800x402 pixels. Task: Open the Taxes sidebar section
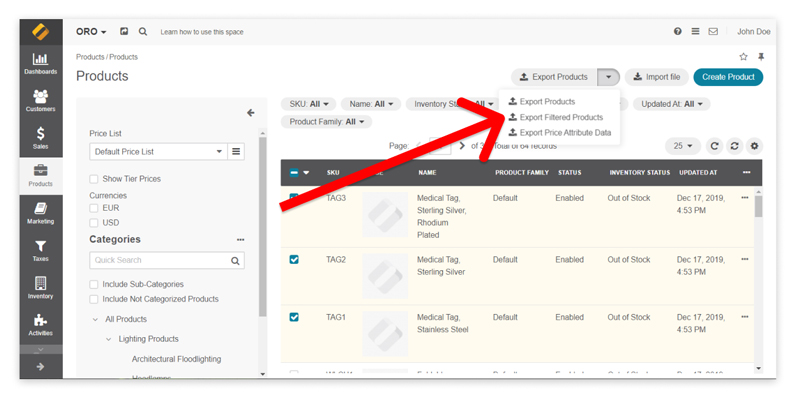(41, 250)
